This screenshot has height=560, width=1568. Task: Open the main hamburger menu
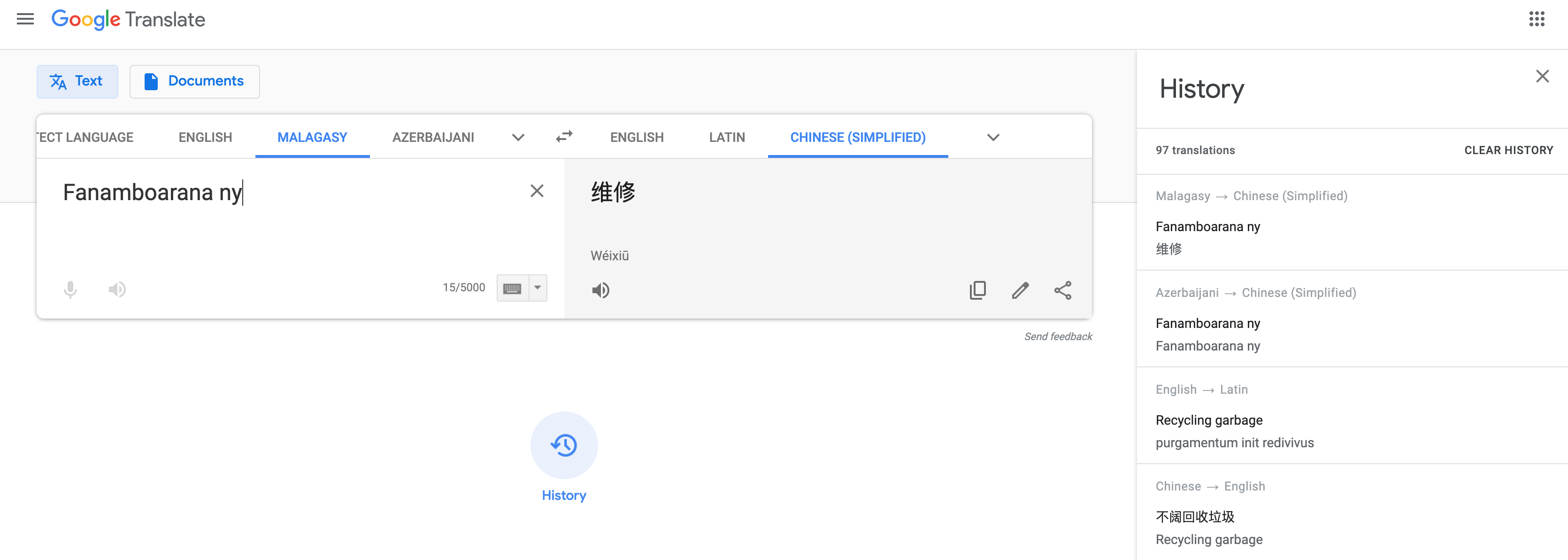click(x=25, y=20)
